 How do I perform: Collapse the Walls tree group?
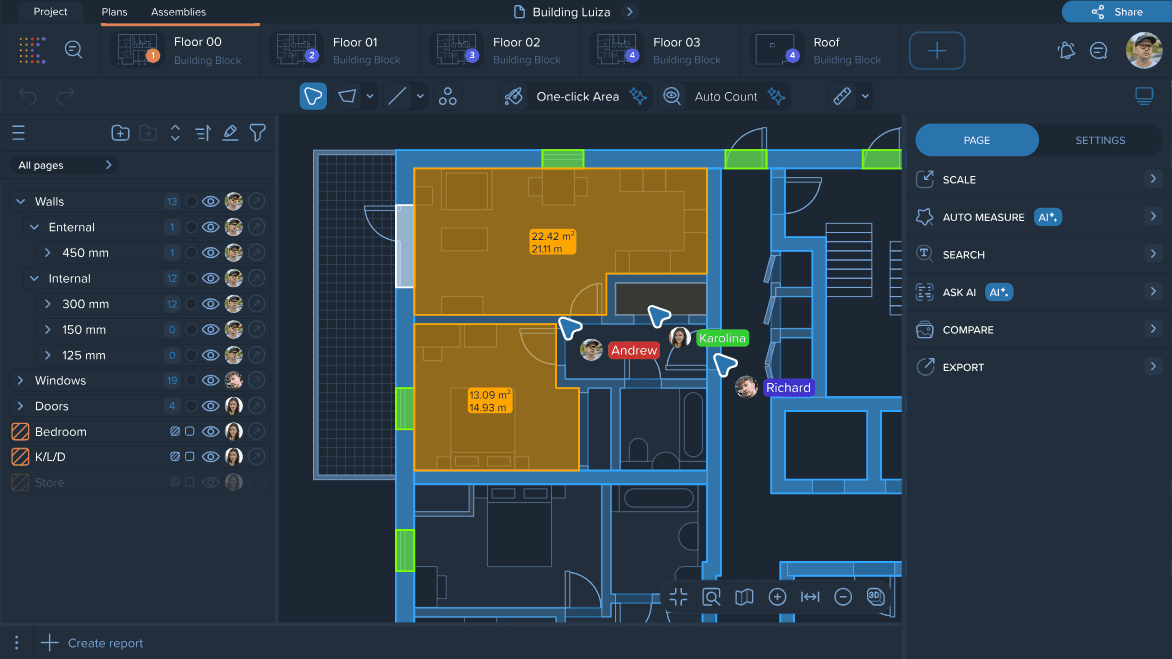[20, 202]
